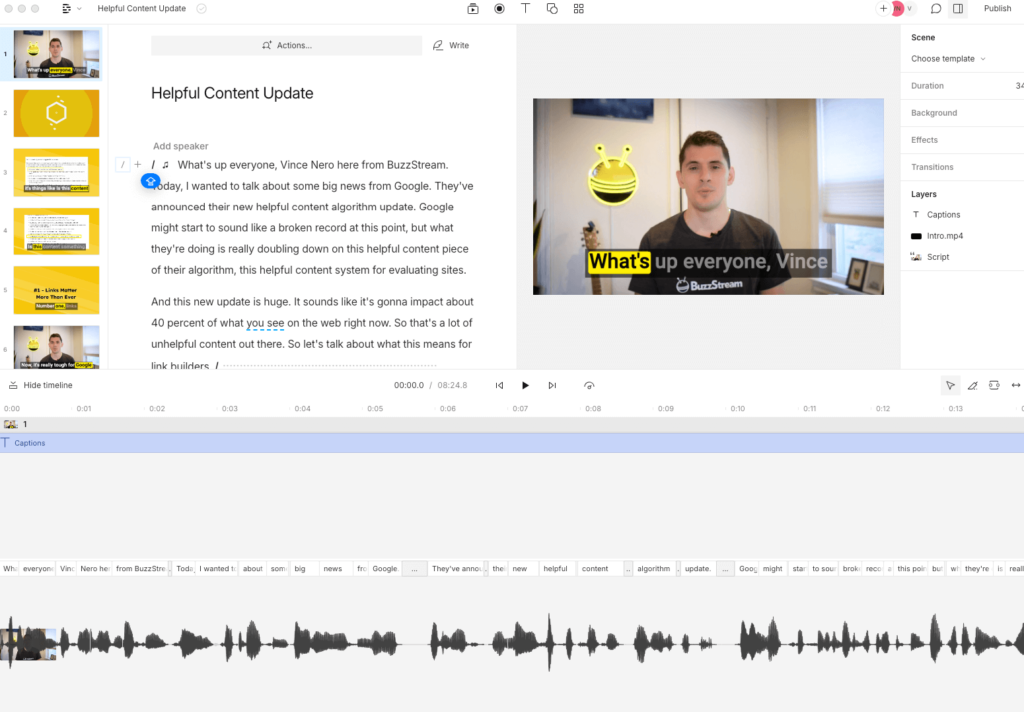Toggle the right properties sidebar
The image size is (1024, 712).
(958, 9)
